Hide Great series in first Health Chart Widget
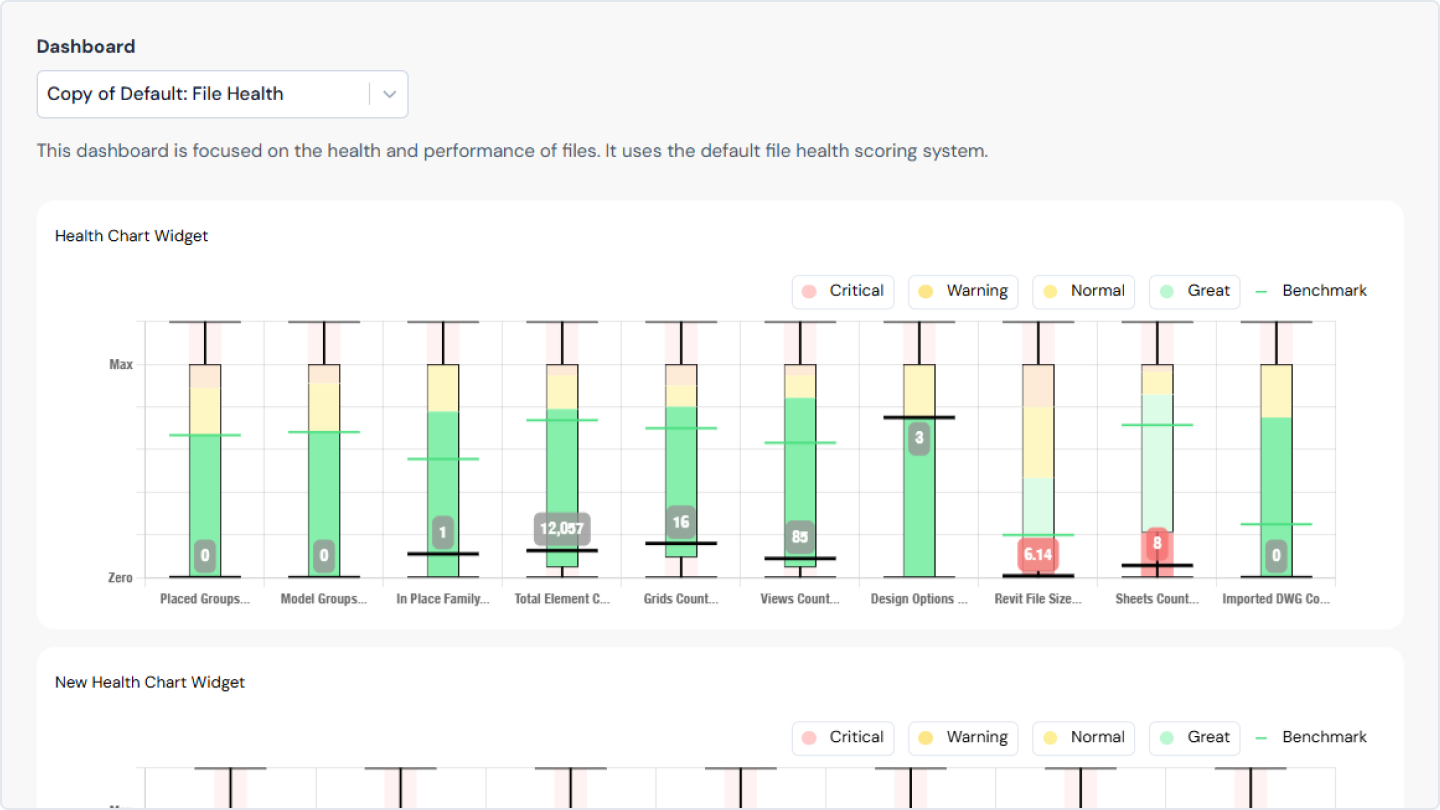 tap(1195, 291)
